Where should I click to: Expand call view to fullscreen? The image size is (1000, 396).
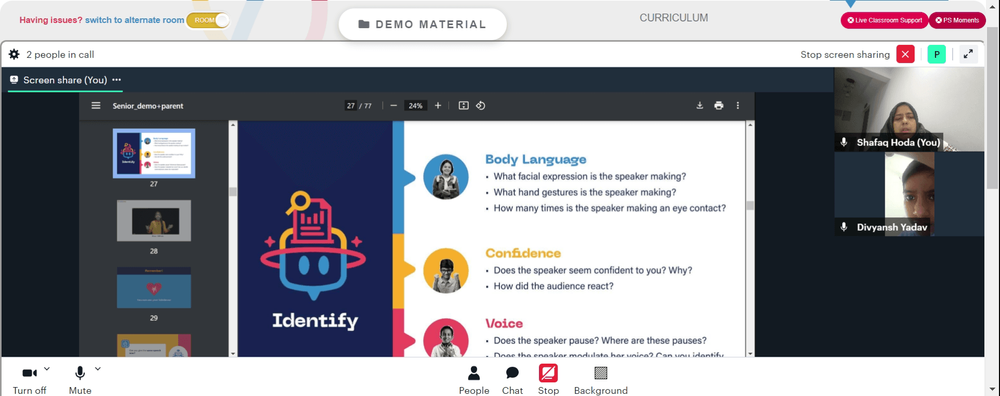(968, 54)
